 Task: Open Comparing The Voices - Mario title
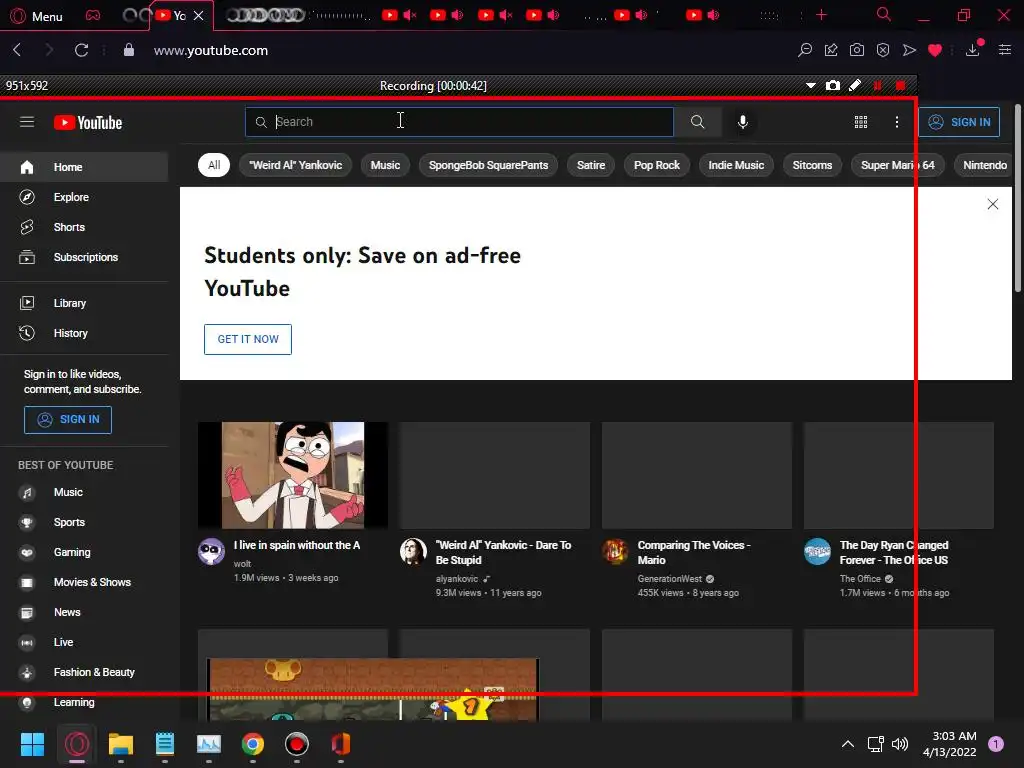(x=694, y=552)
